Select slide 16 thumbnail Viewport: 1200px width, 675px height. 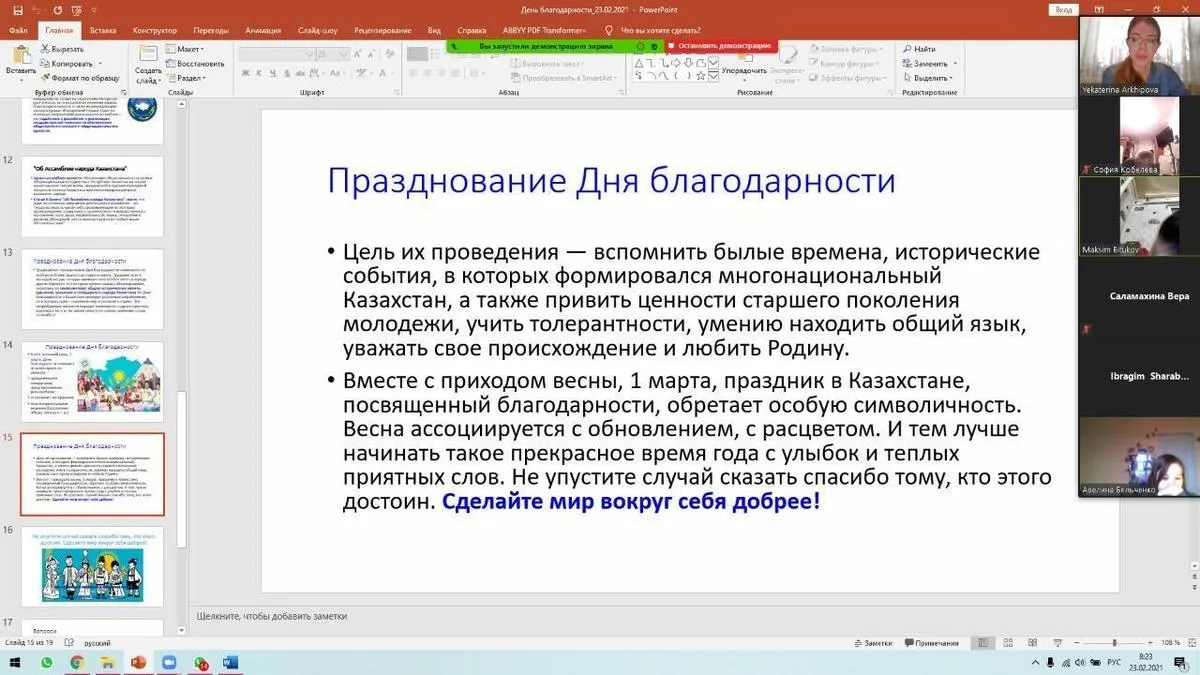point(92,565)
